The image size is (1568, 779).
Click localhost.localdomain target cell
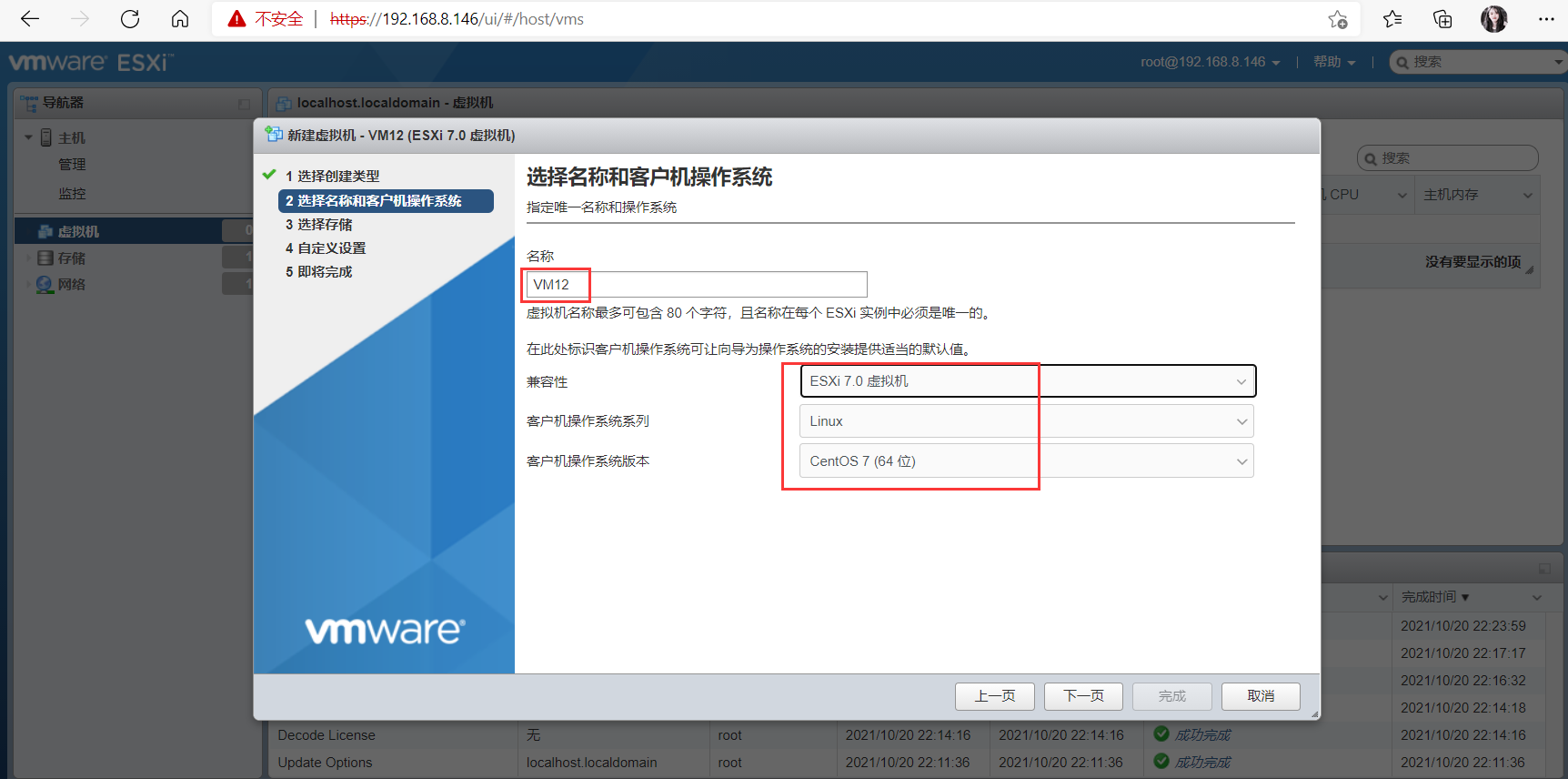click(591, 763)
